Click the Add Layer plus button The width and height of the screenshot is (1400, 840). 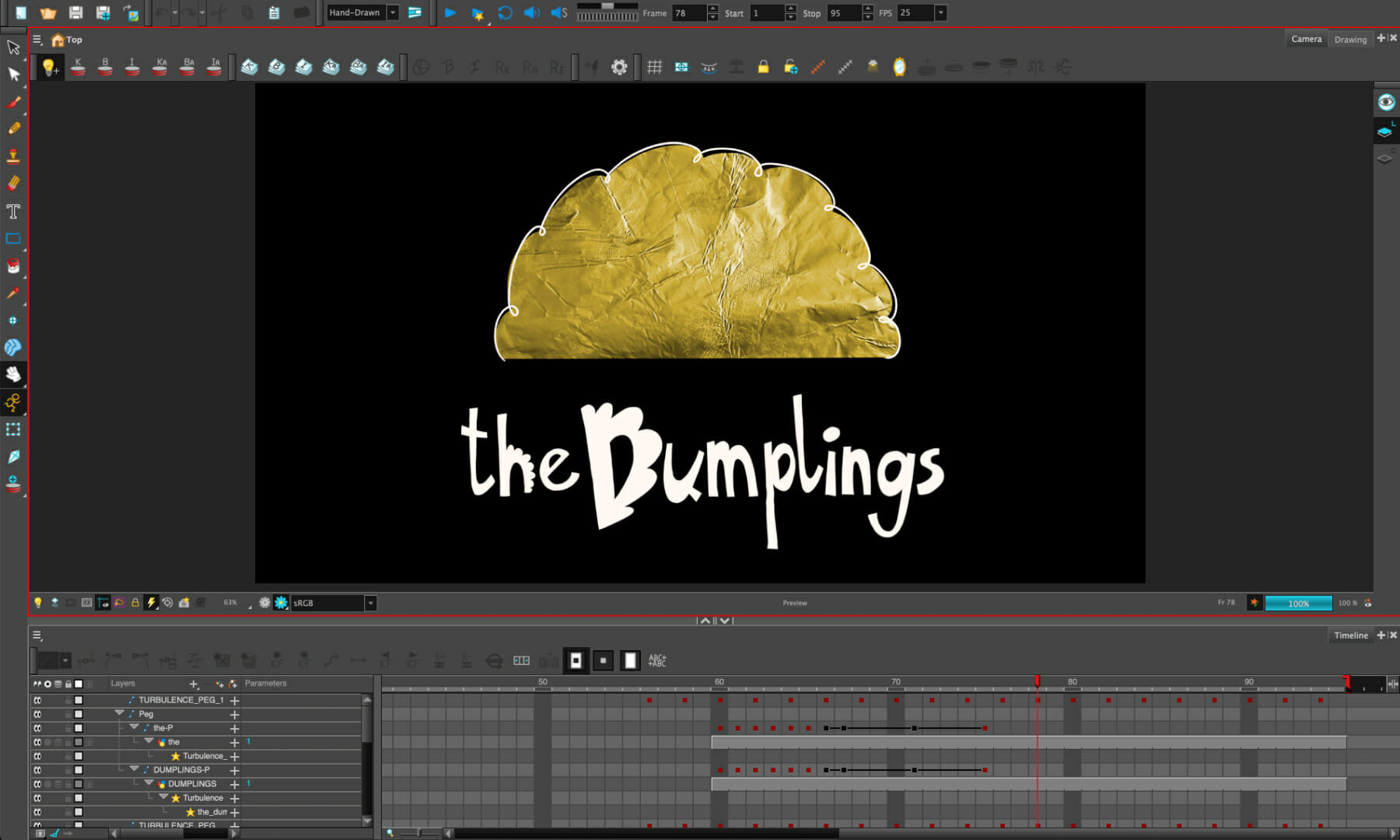pyautogui.click(x=194, y=684)
